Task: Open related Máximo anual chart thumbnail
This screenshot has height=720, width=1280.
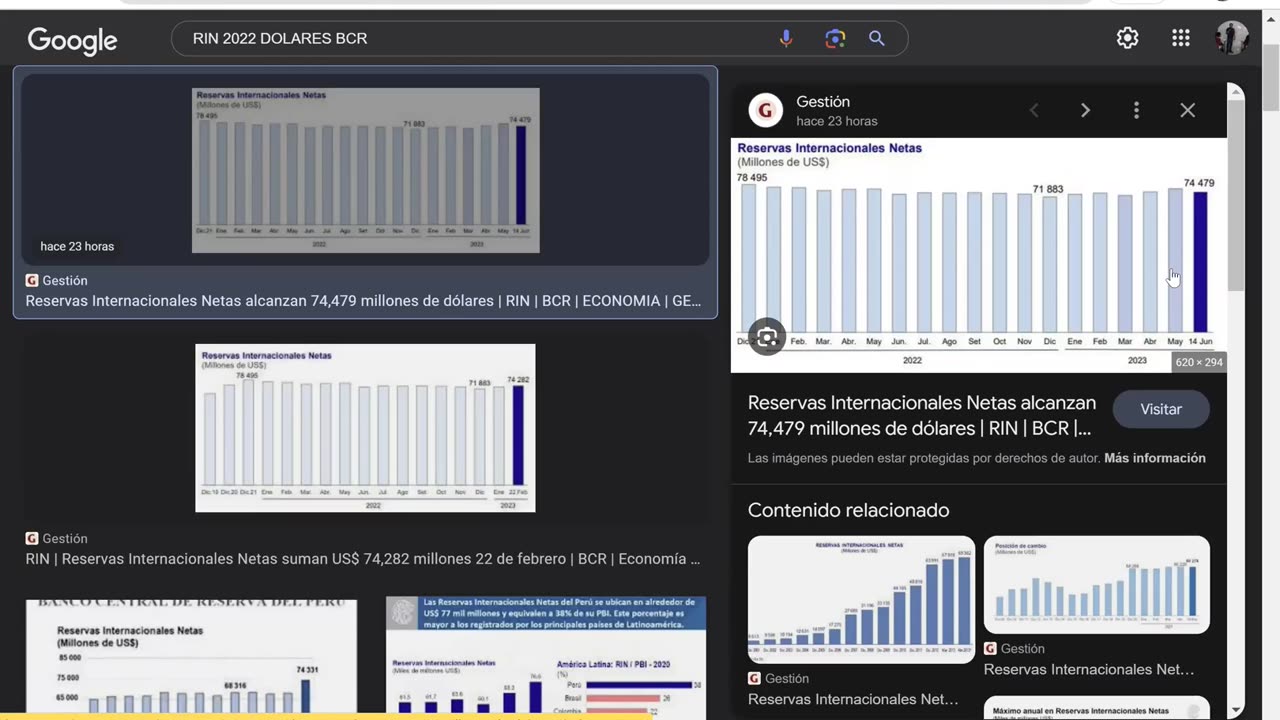Action: pyautogui.click(x=1096, y=707)
